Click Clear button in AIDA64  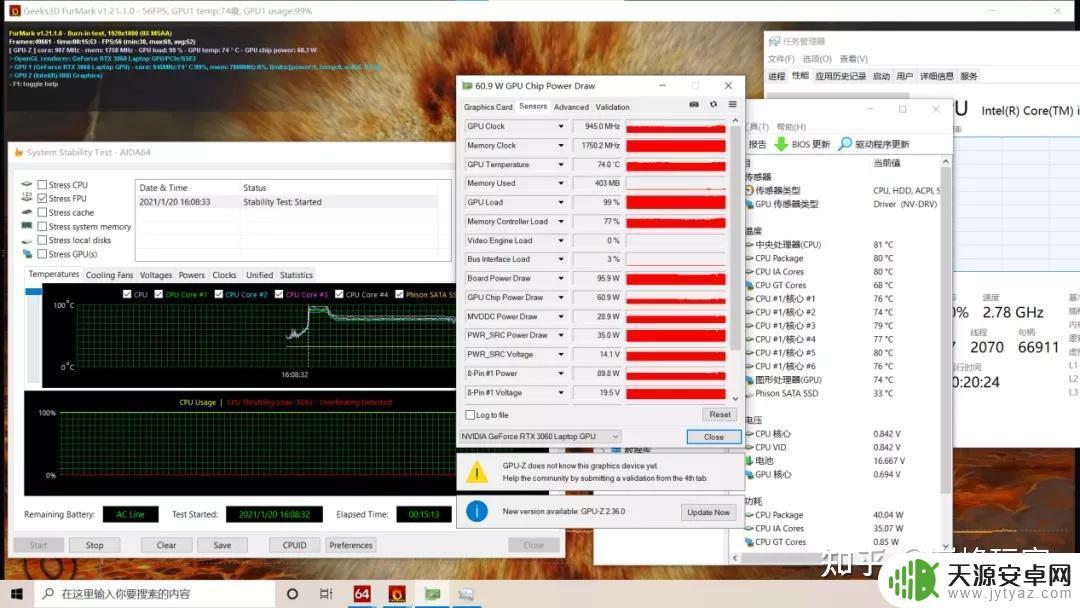166,545
